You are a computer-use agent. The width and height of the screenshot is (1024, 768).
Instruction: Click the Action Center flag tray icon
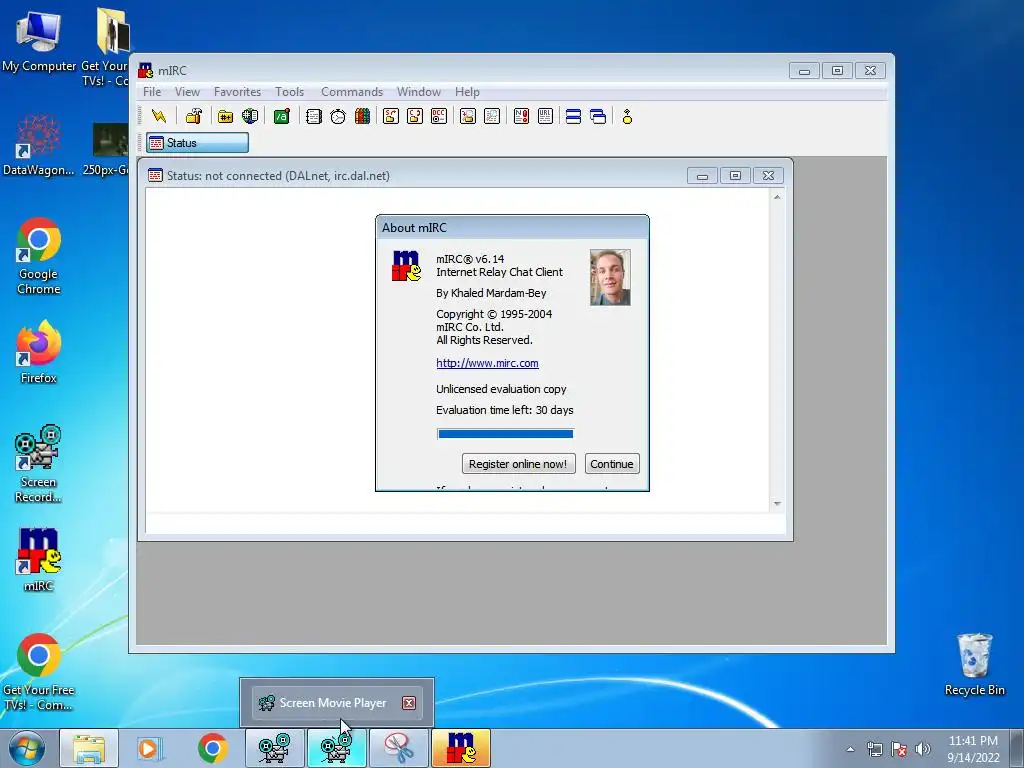pos(899,749)
